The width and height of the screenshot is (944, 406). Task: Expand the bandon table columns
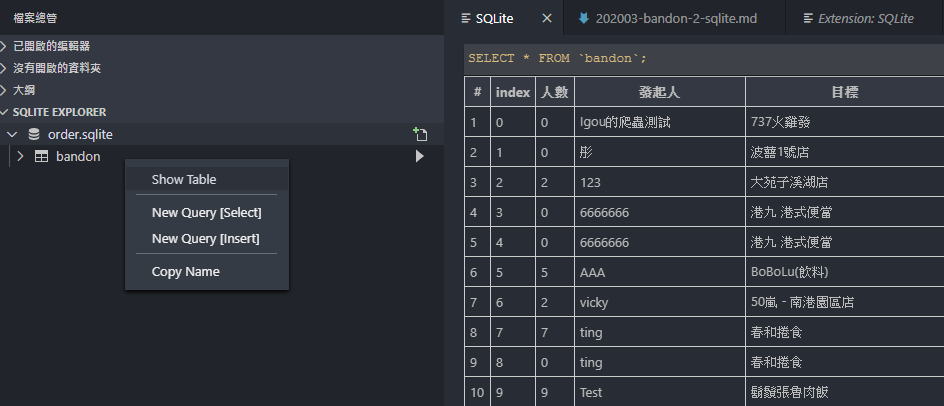[x=20, y=157]
